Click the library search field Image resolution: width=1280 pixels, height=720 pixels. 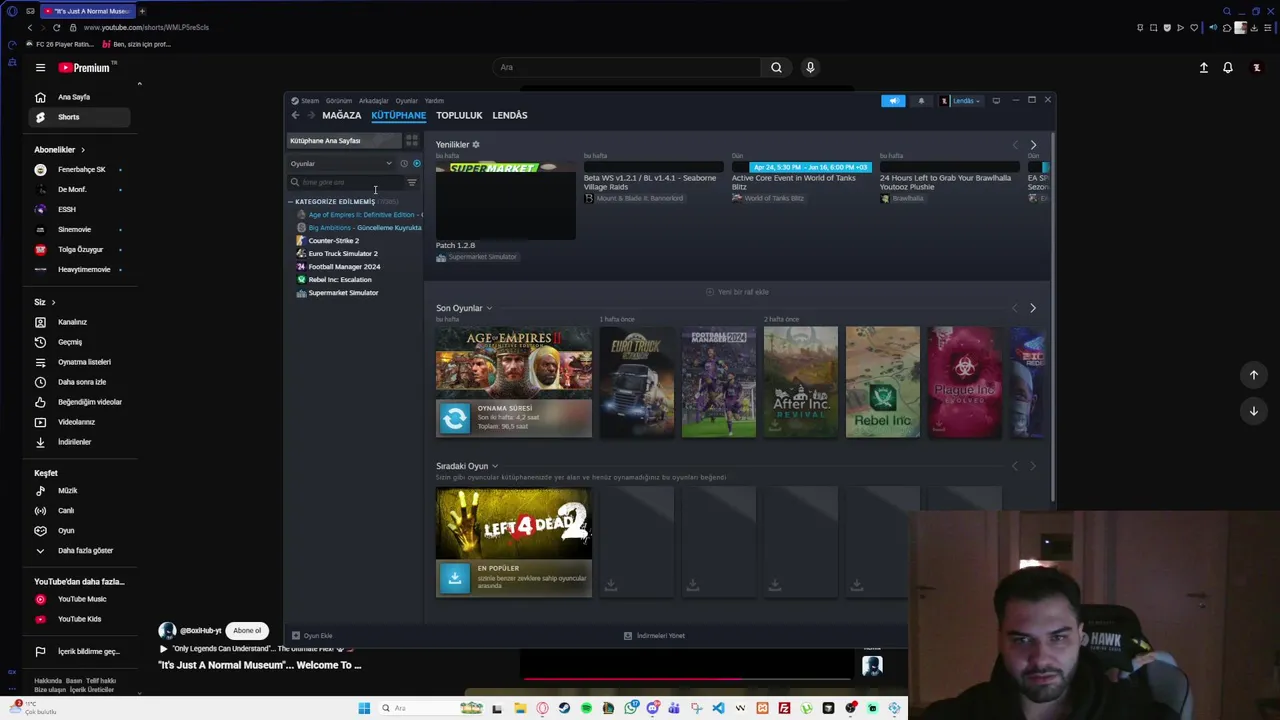(x=346, y=183)
